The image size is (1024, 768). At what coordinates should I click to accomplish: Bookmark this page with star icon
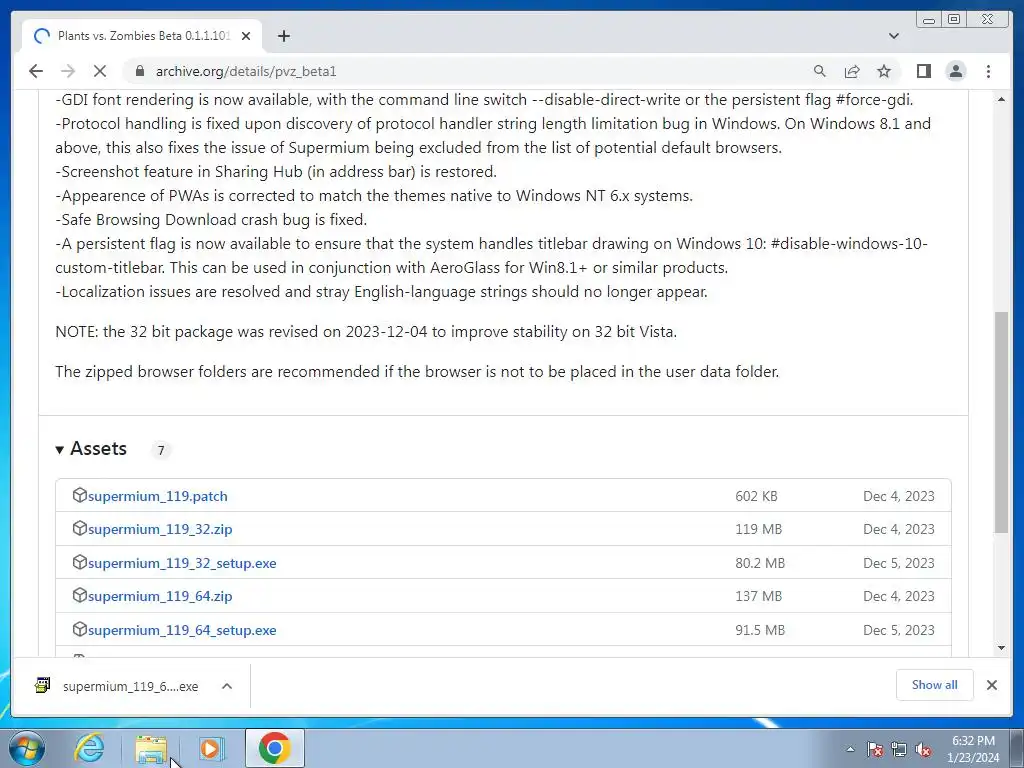point(884,71)
